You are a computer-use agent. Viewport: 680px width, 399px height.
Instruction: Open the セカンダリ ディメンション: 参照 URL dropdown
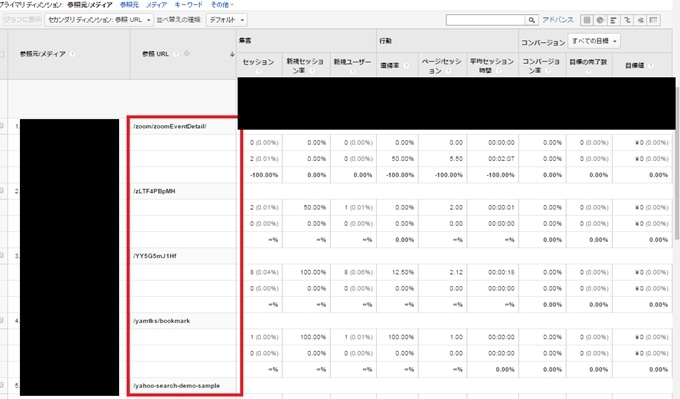point(99,20)
